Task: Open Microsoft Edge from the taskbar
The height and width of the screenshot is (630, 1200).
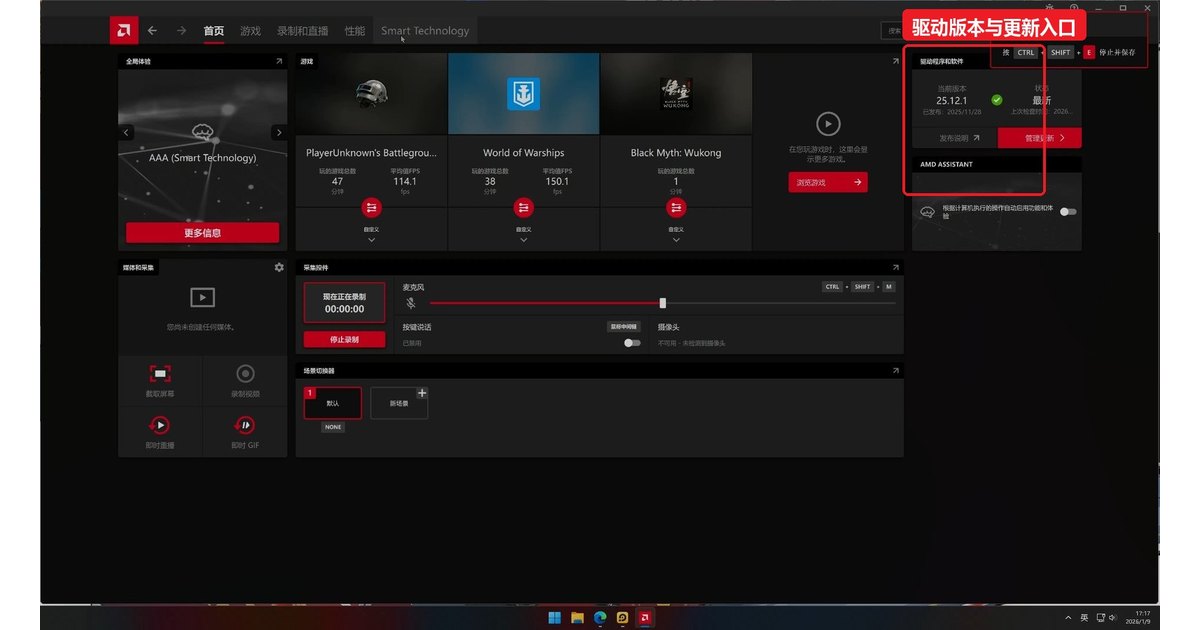Action: 600,618
